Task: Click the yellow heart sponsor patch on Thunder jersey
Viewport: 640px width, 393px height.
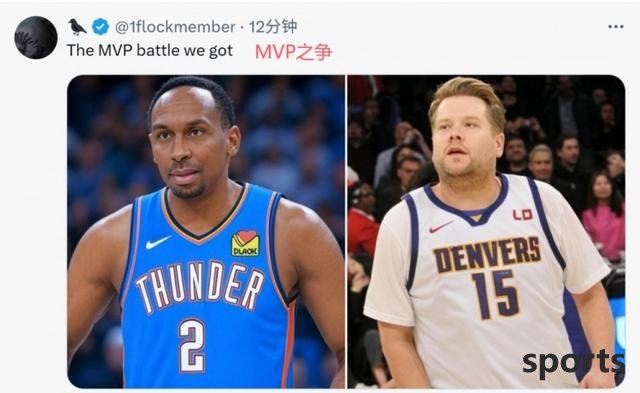Action: coord(245,243)
